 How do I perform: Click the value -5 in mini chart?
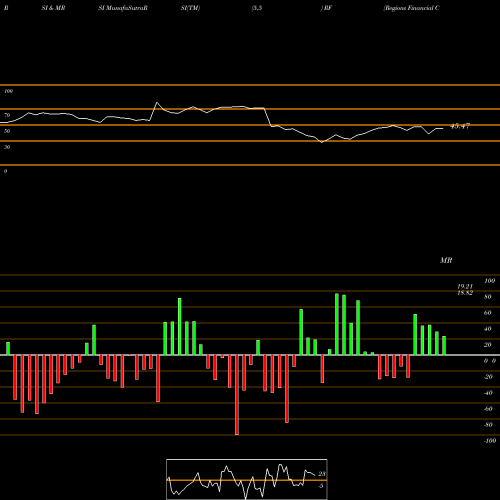pyautogui.click(x=321, y=486)
